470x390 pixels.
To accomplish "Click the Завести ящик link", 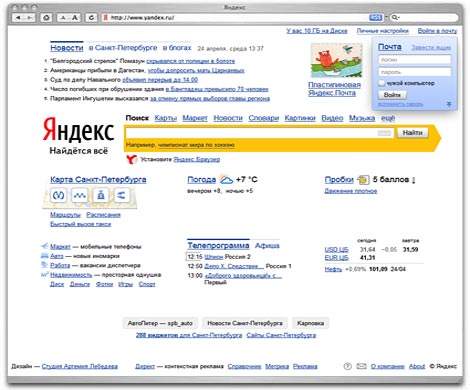I will (x=431, y=48).
